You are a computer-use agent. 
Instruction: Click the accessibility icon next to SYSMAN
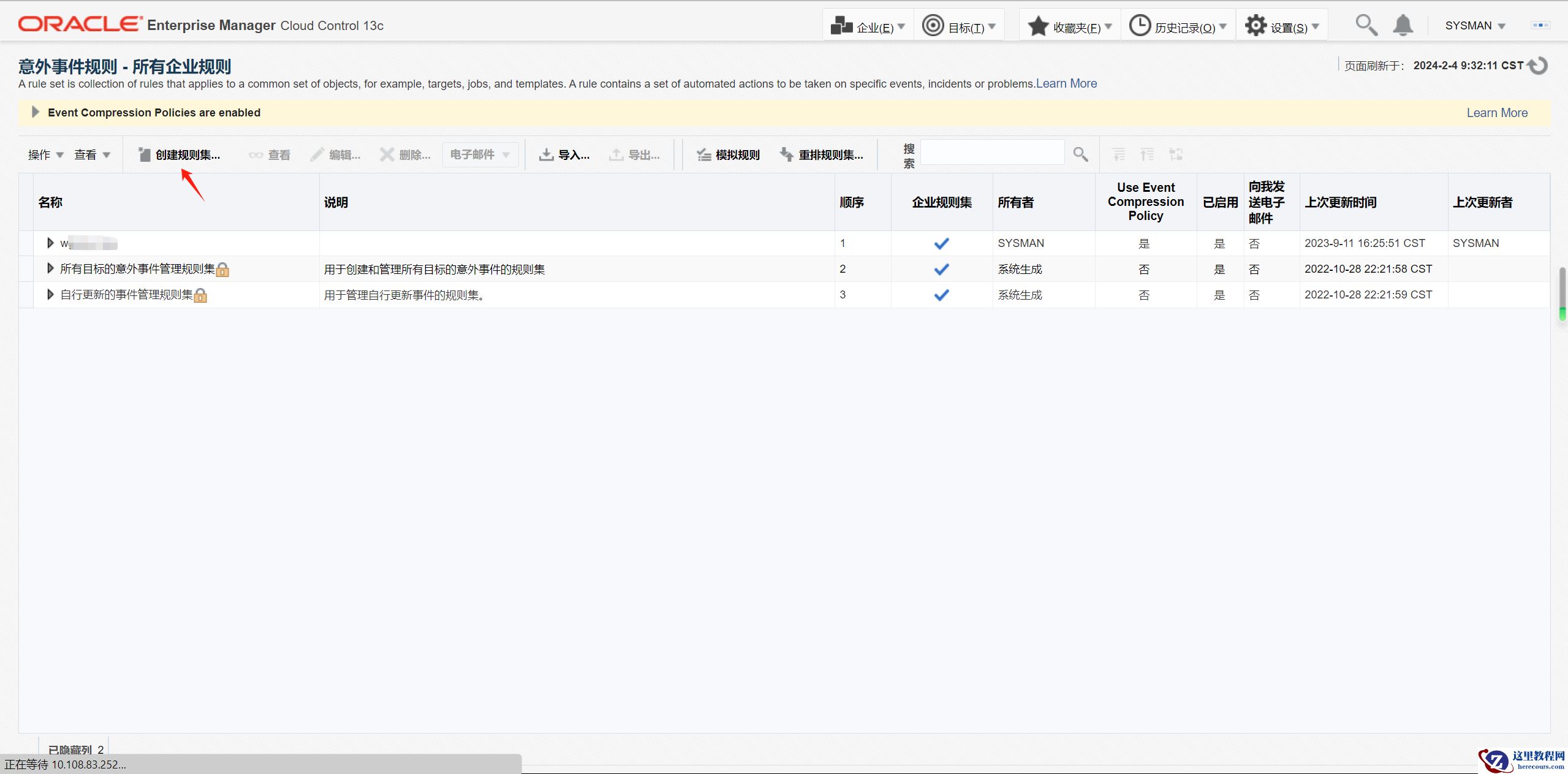1540,25
